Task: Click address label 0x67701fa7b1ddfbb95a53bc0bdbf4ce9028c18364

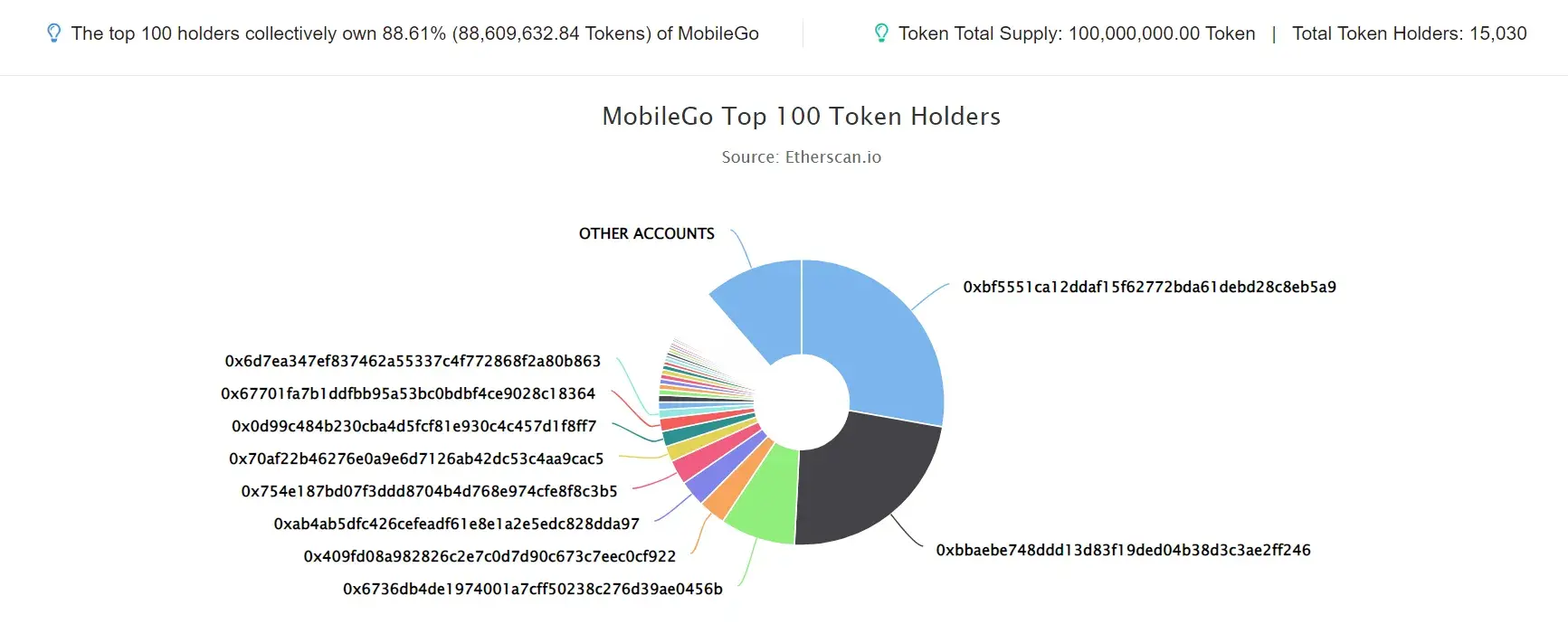Action: 408,393
